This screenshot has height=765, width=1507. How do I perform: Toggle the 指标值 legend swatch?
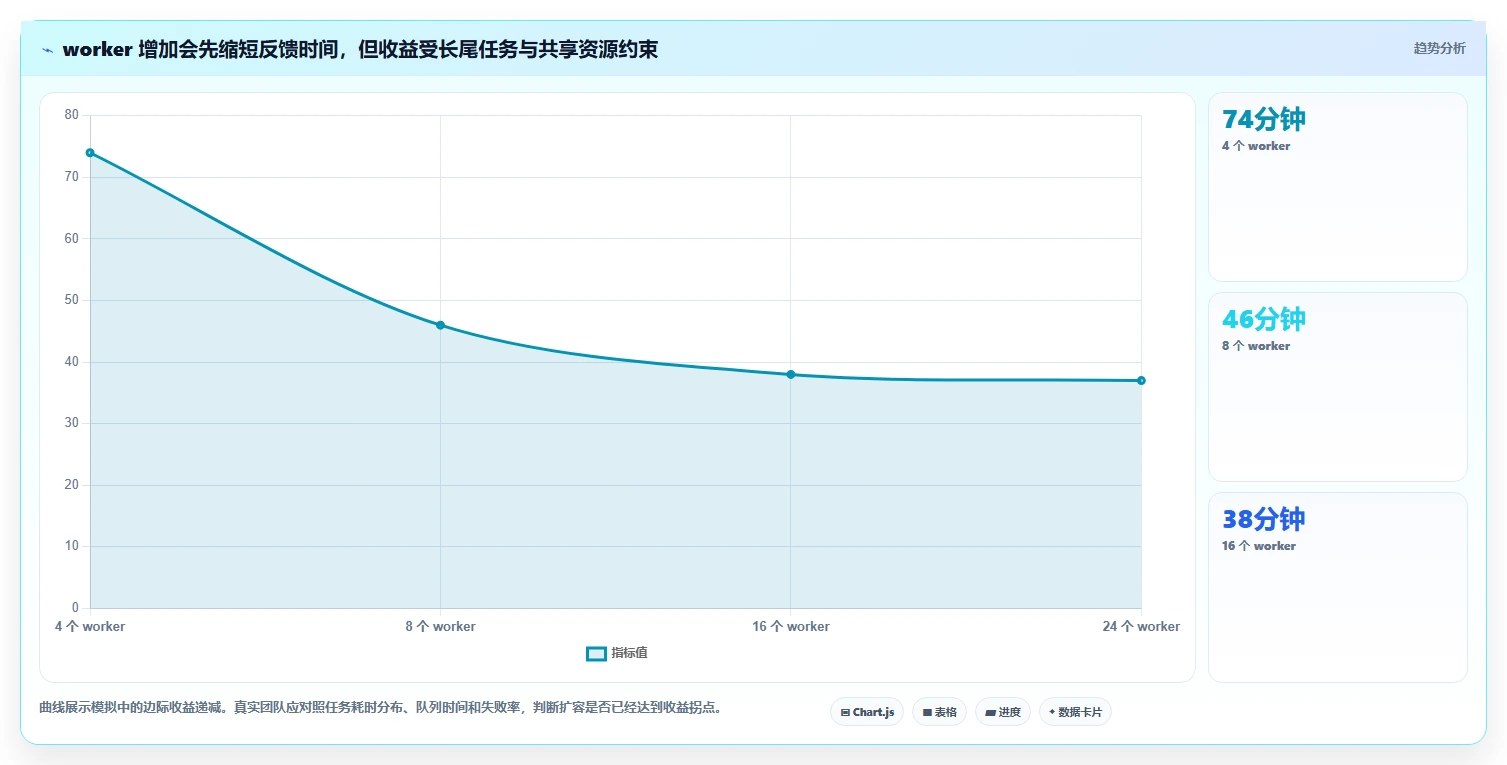point(596,653)
